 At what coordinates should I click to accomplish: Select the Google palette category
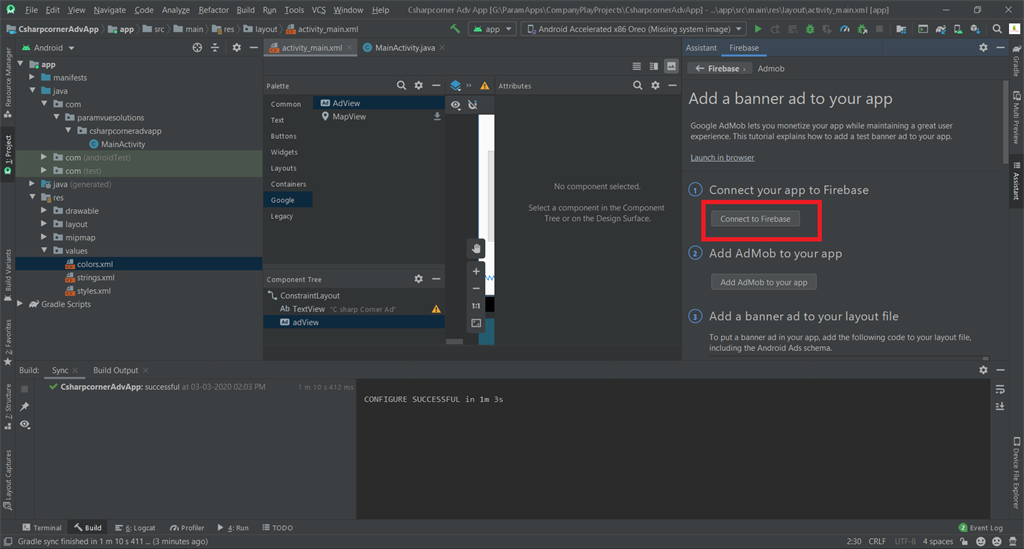click(287, 200)
